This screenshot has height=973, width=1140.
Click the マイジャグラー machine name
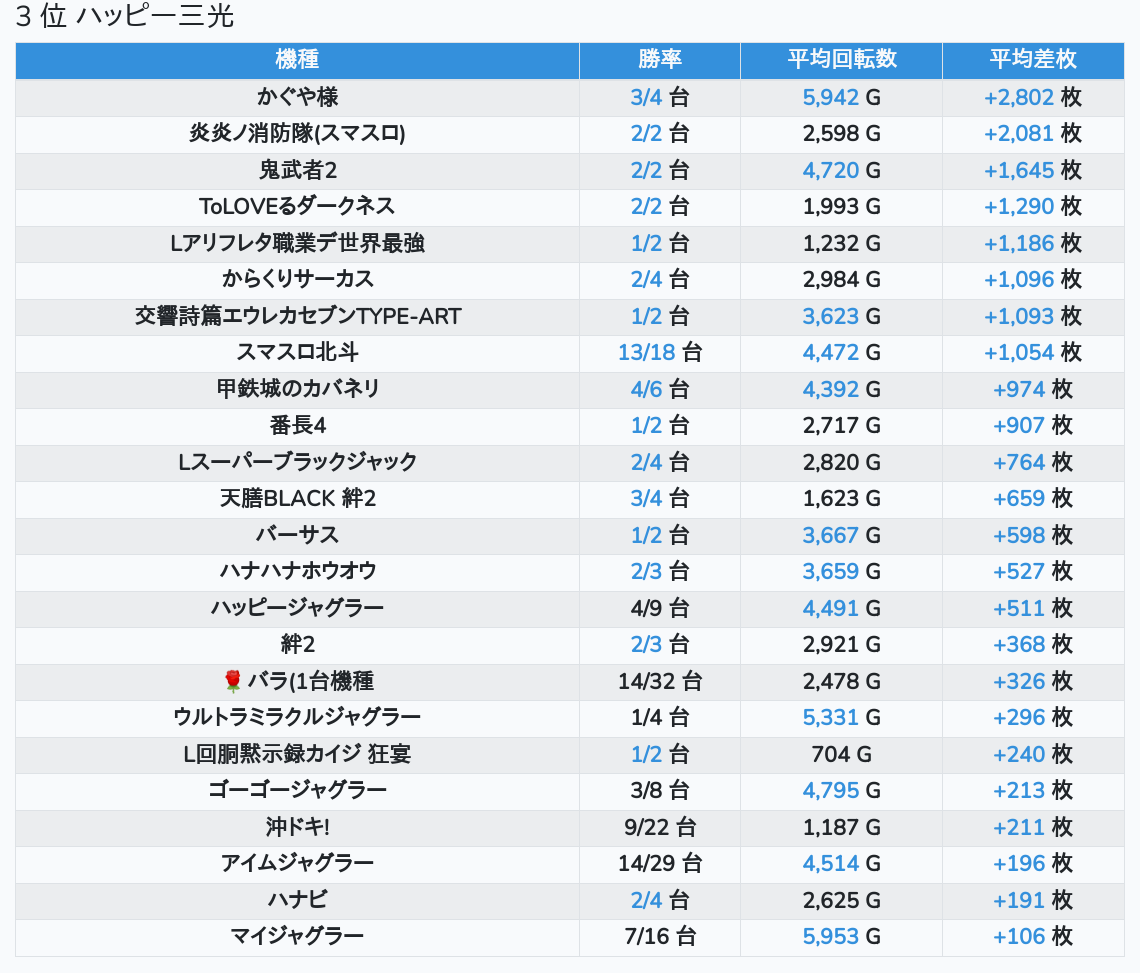[x=297, y=937]
